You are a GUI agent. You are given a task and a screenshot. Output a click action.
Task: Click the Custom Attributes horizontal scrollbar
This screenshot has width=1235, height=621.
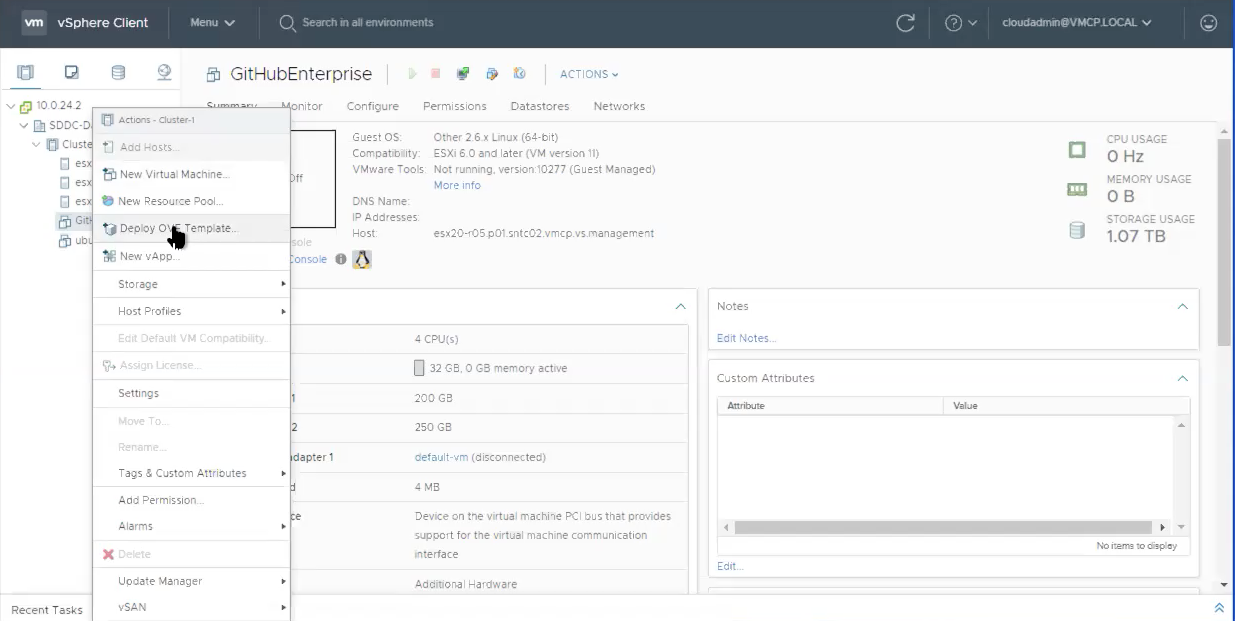(x=943, y=527)
